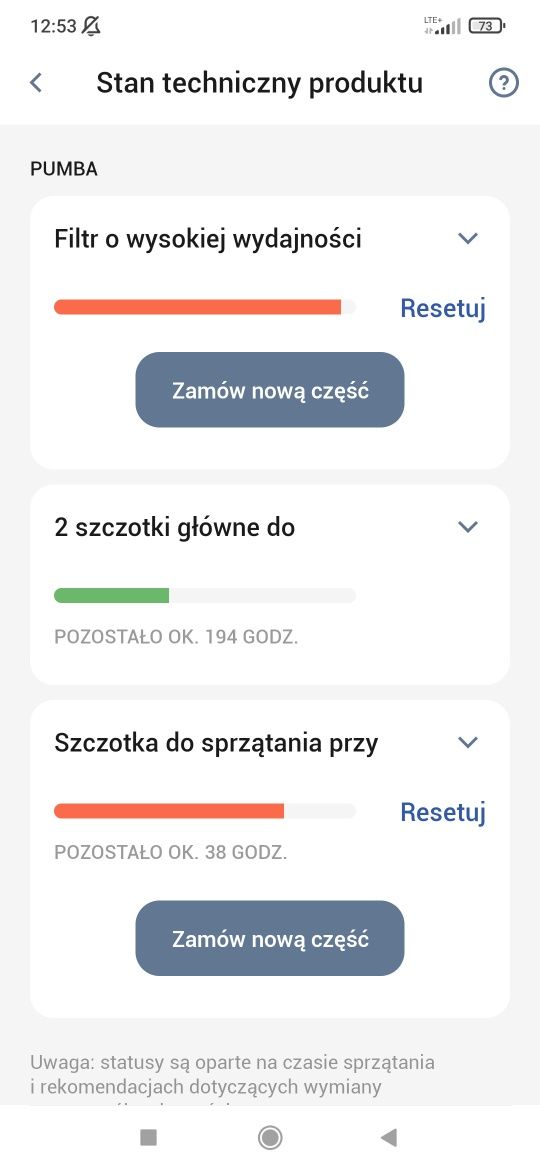This screenshot has height=1170, width=540.
Task: Tap the Pozostało ok. 194 godz. text
Action: click(176, 637)
